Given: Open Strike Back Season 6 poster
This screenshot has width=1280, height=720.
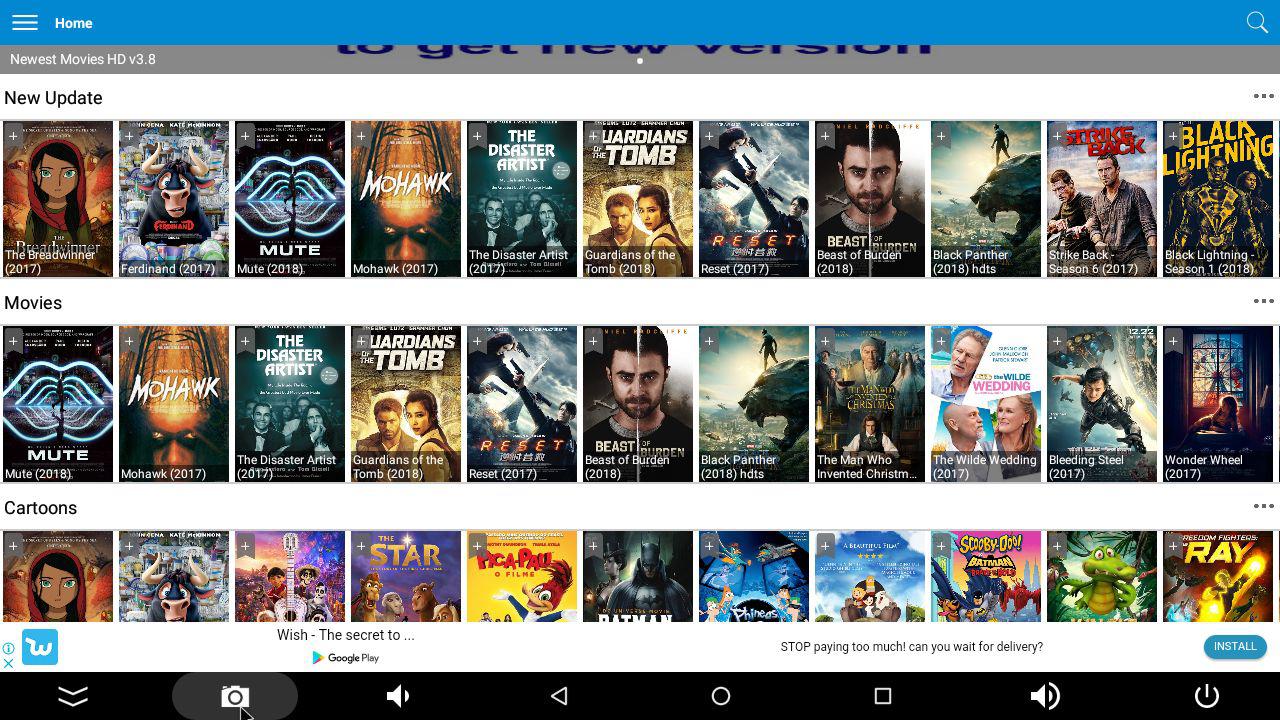Looking at the screenshot, I should coord(1102,199).
